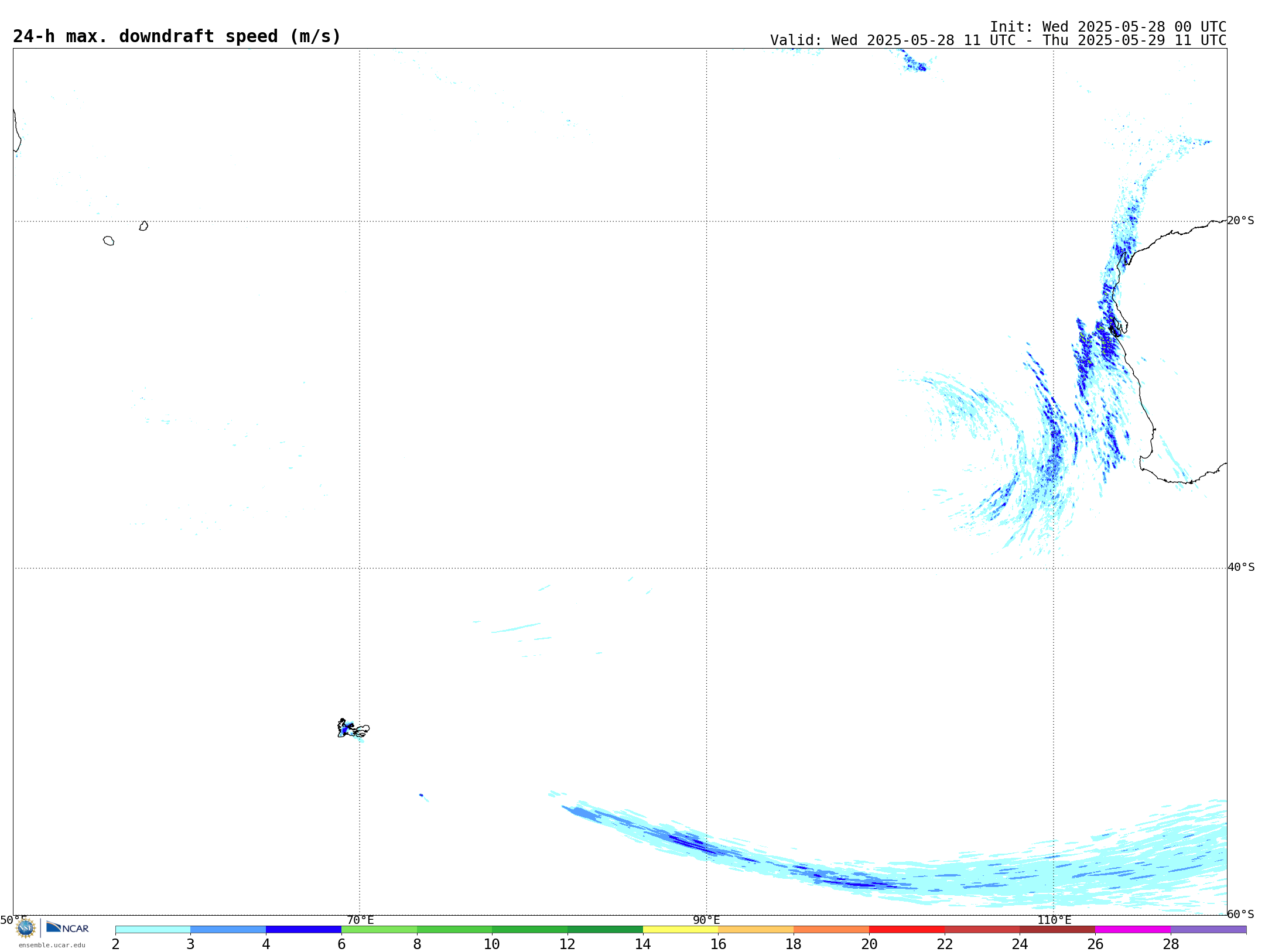Click the 60°S latitude label
The image size is (1265, 952).
[1241, 914]
